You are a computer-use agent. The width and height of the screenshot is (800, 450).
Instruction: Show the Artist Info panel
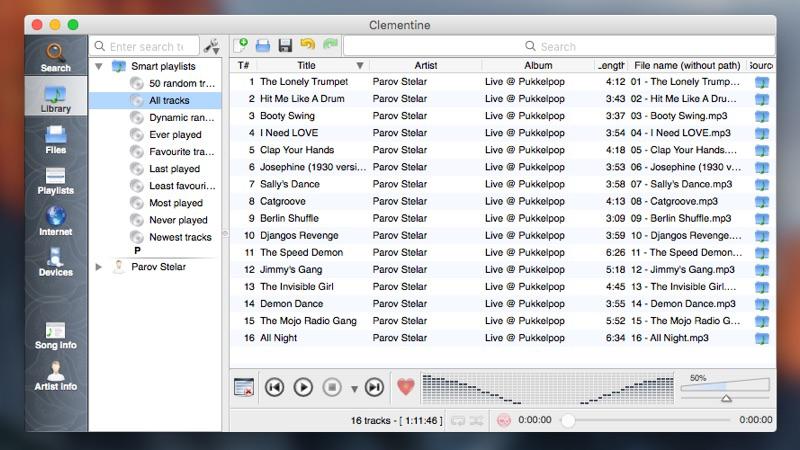(x=55, y=377)
